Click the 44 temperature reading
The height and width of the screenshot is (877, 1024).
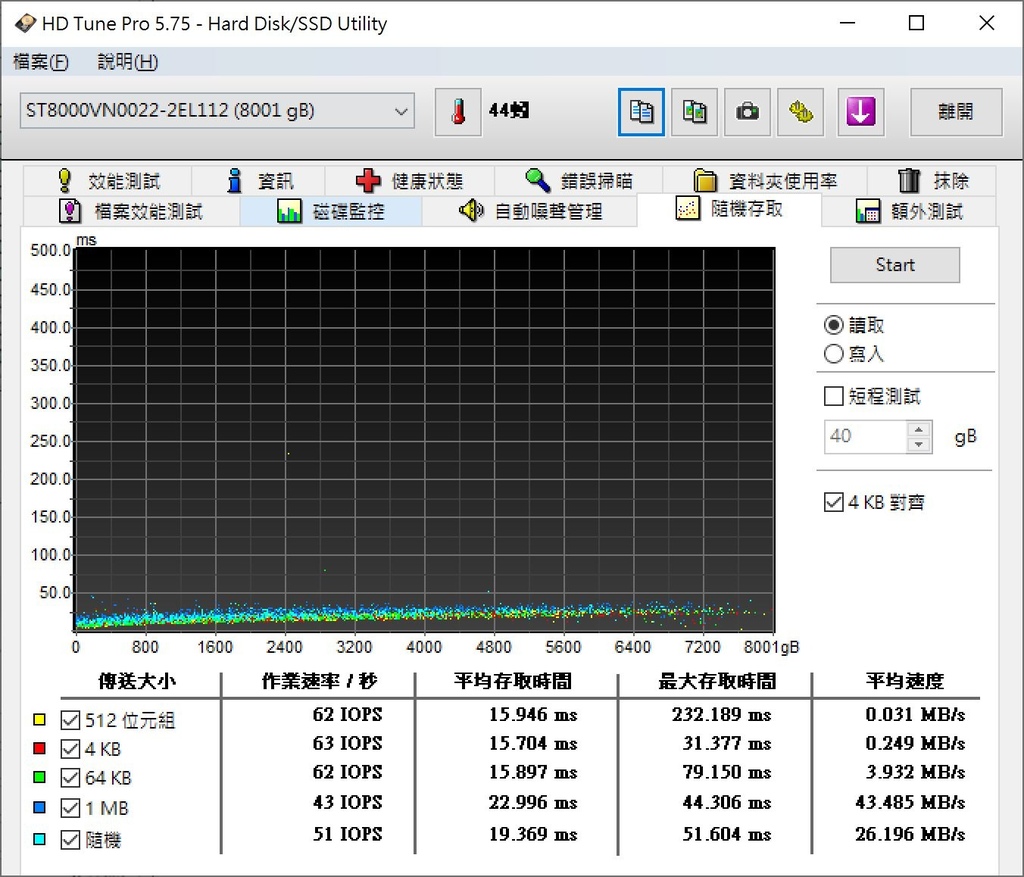tap(509, 110)
